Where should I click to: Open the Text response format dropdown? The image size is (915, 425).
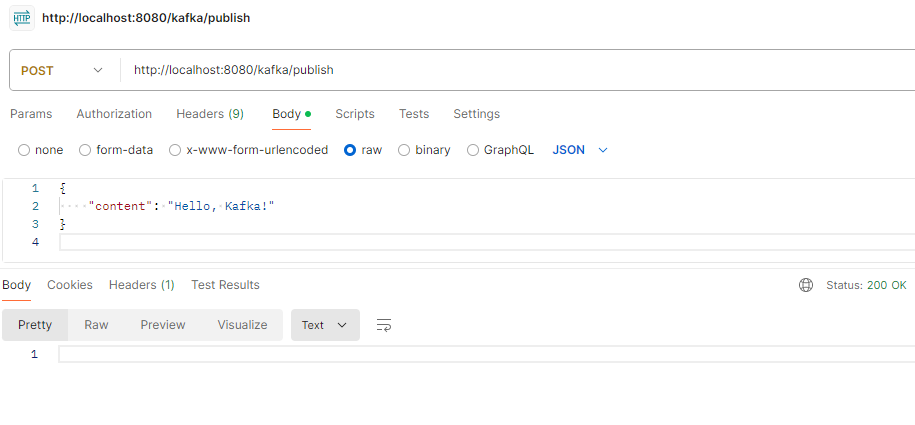(x=325, y=325)
